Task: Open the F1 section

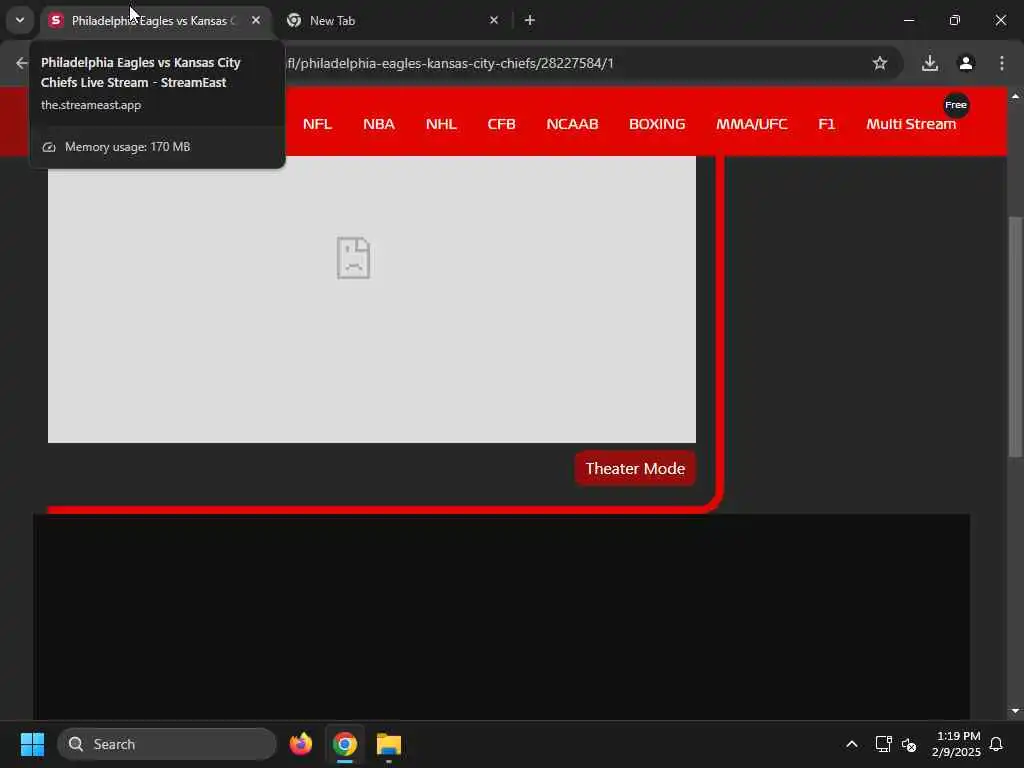Action: [826, 124]
